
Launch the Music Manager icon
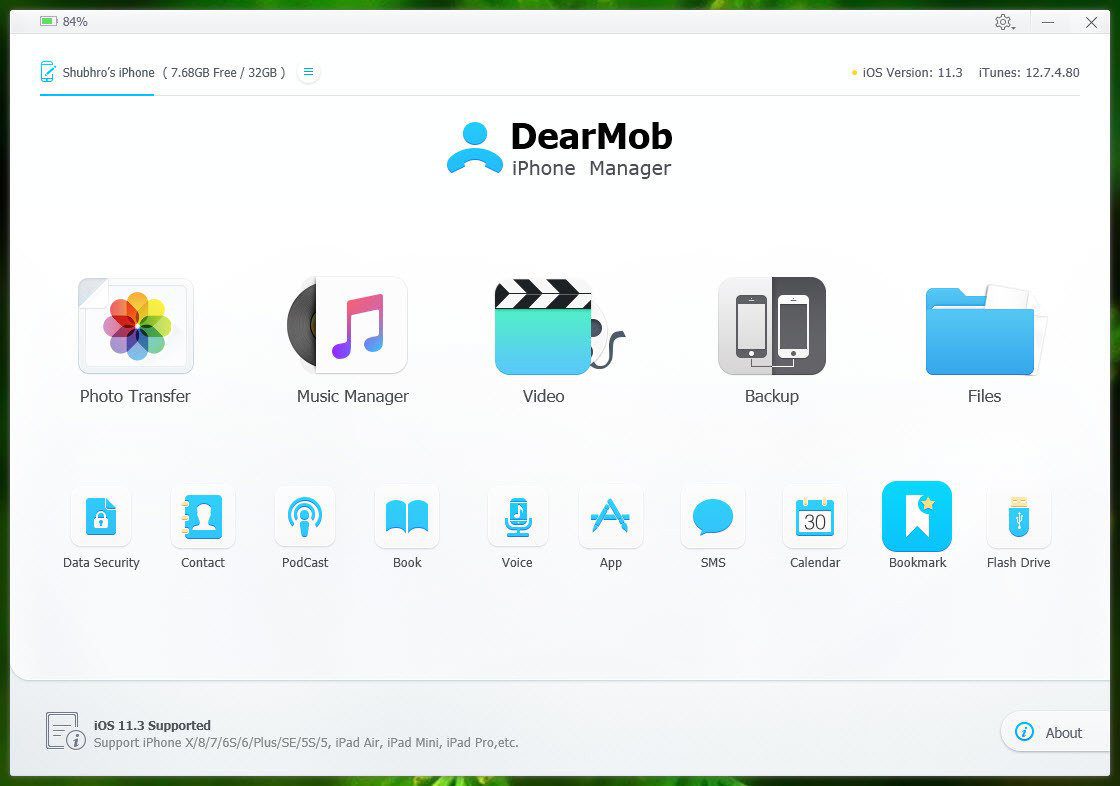tap(347, 326)
